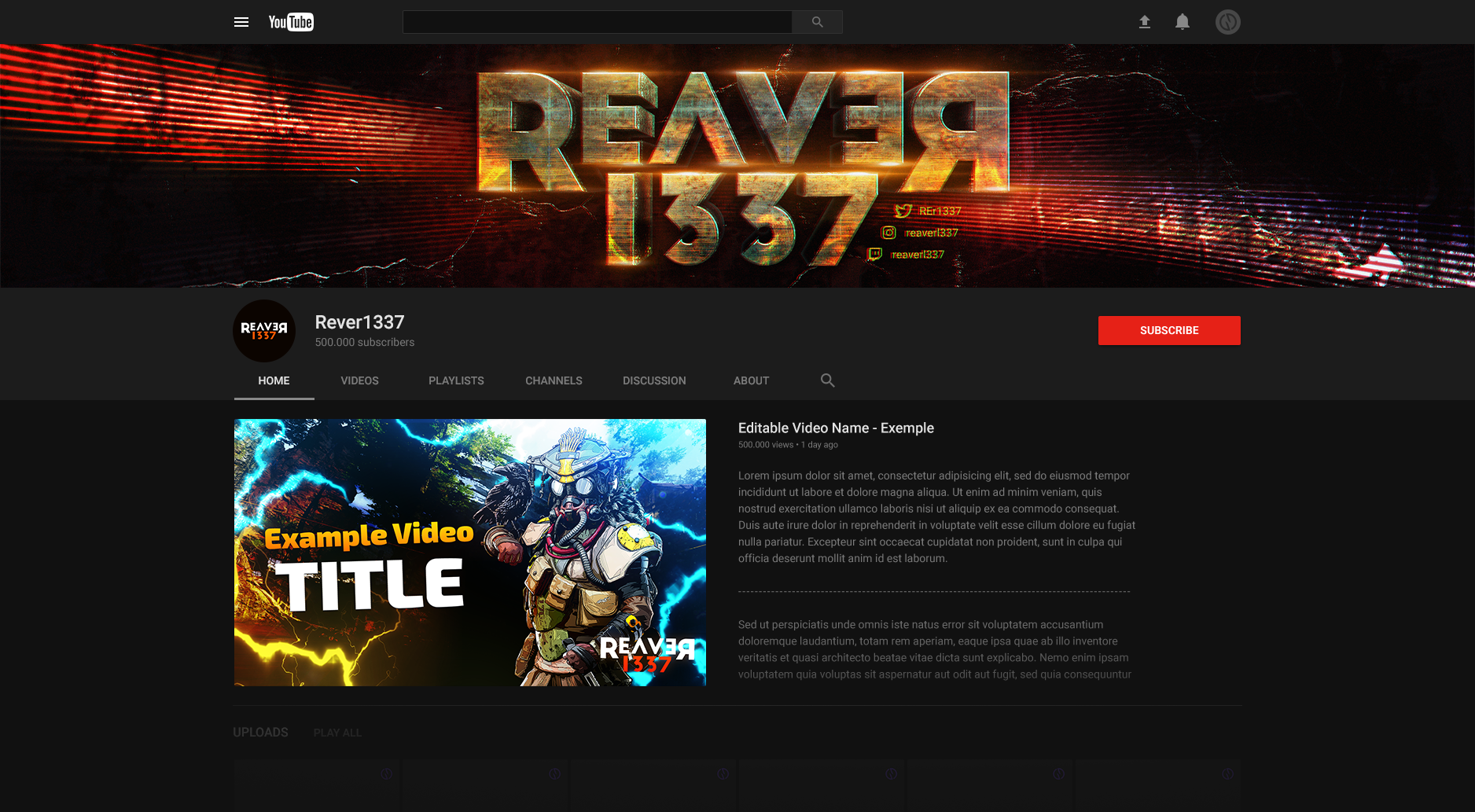Open the Playlists tab
This screenshot has height=812, width=1475.
(456, 380)
